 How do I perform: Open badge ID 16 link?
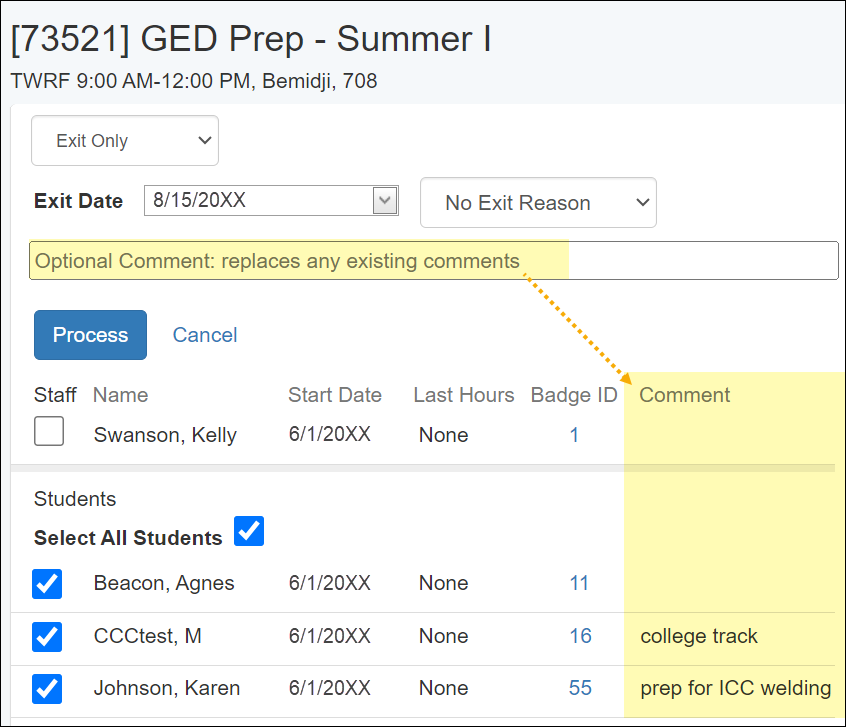(580, 636)
